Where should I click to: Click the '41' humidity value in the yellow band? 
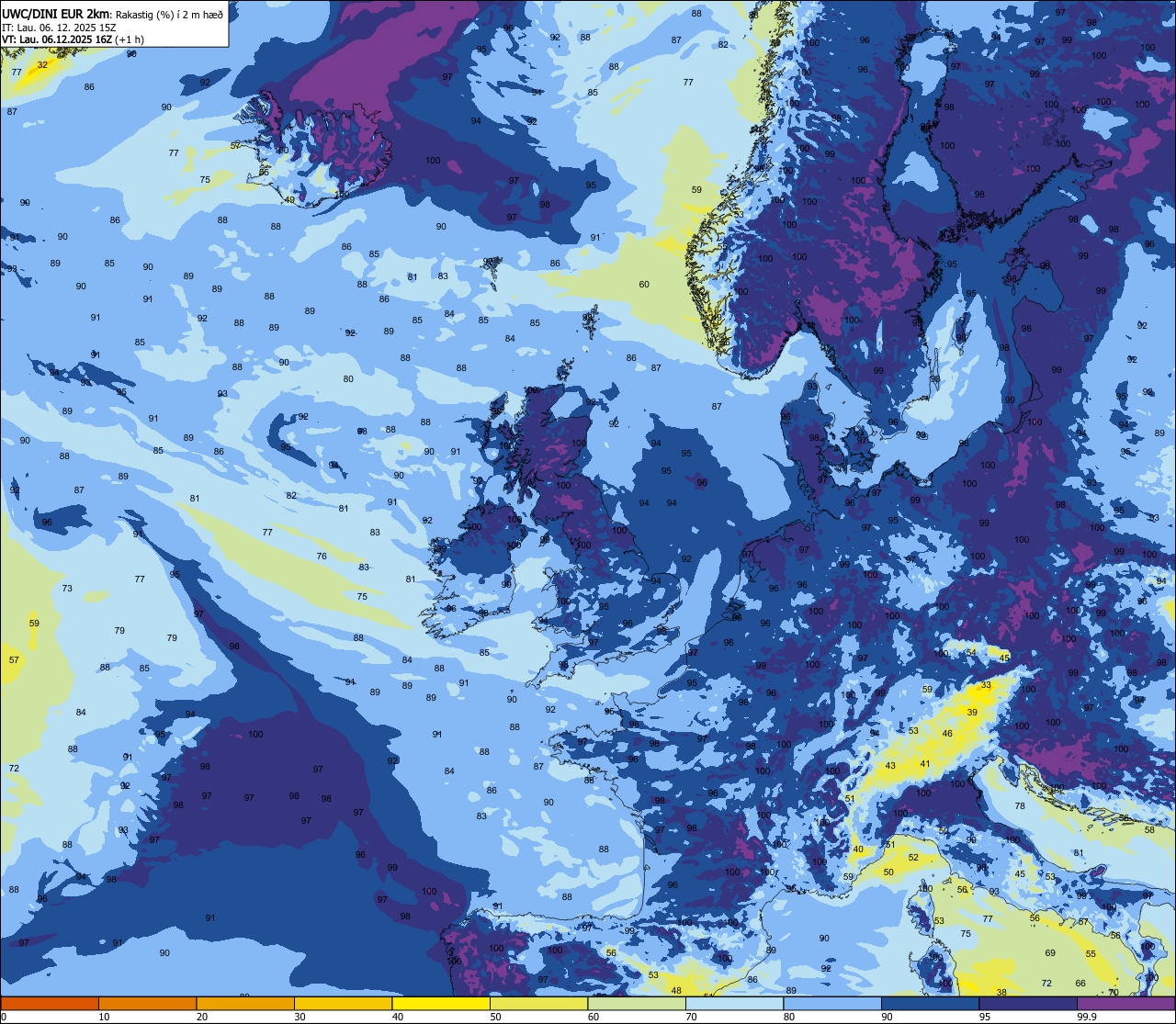coord(925,764)
